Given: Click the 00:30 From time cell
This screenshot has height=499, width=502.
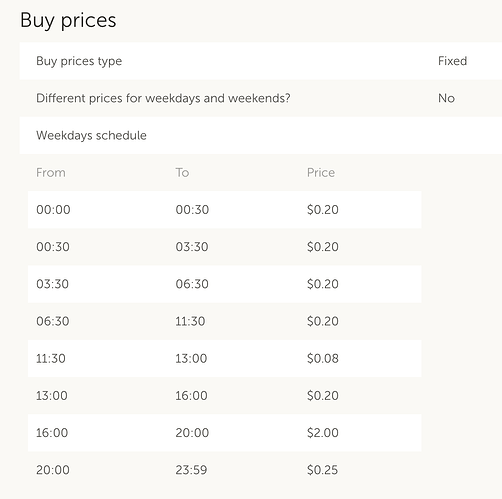Looking at the screenshot, I should 53,247.
